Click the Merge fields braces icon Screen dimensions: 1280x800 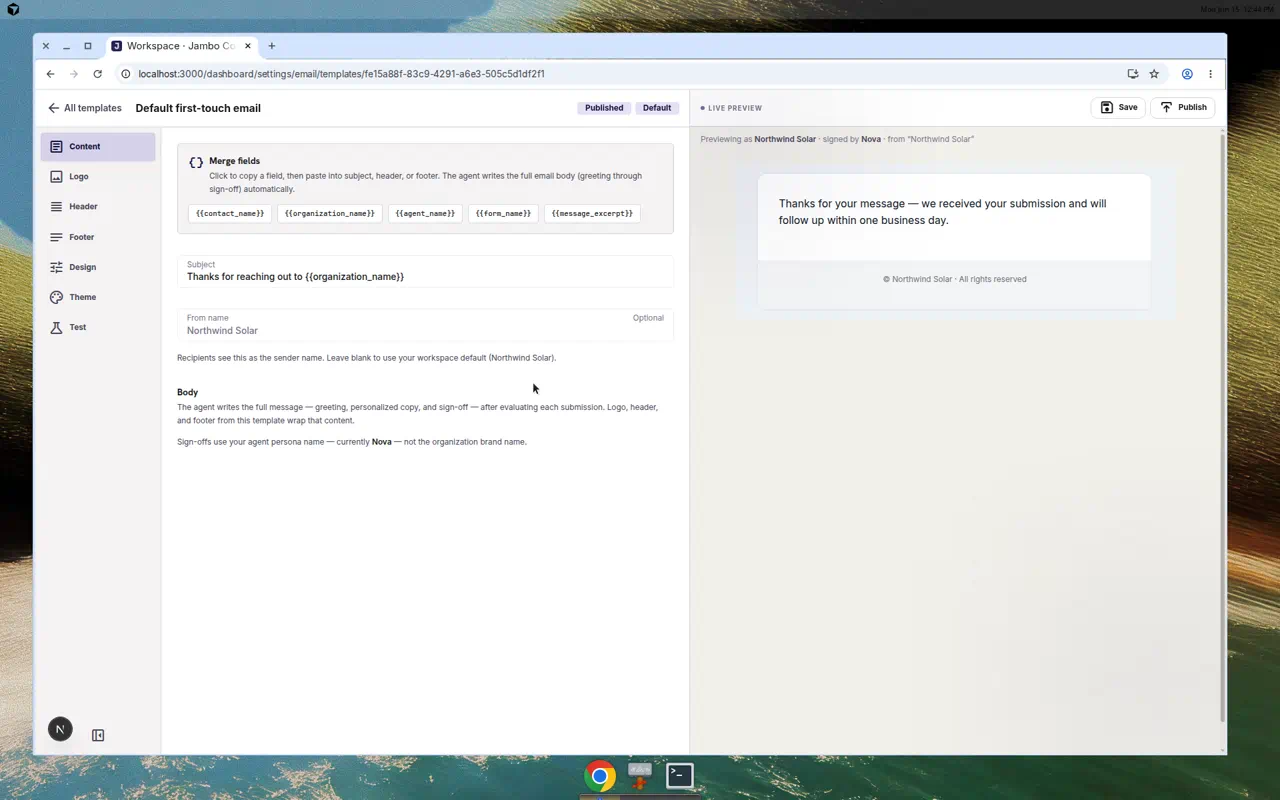point(196,162)
